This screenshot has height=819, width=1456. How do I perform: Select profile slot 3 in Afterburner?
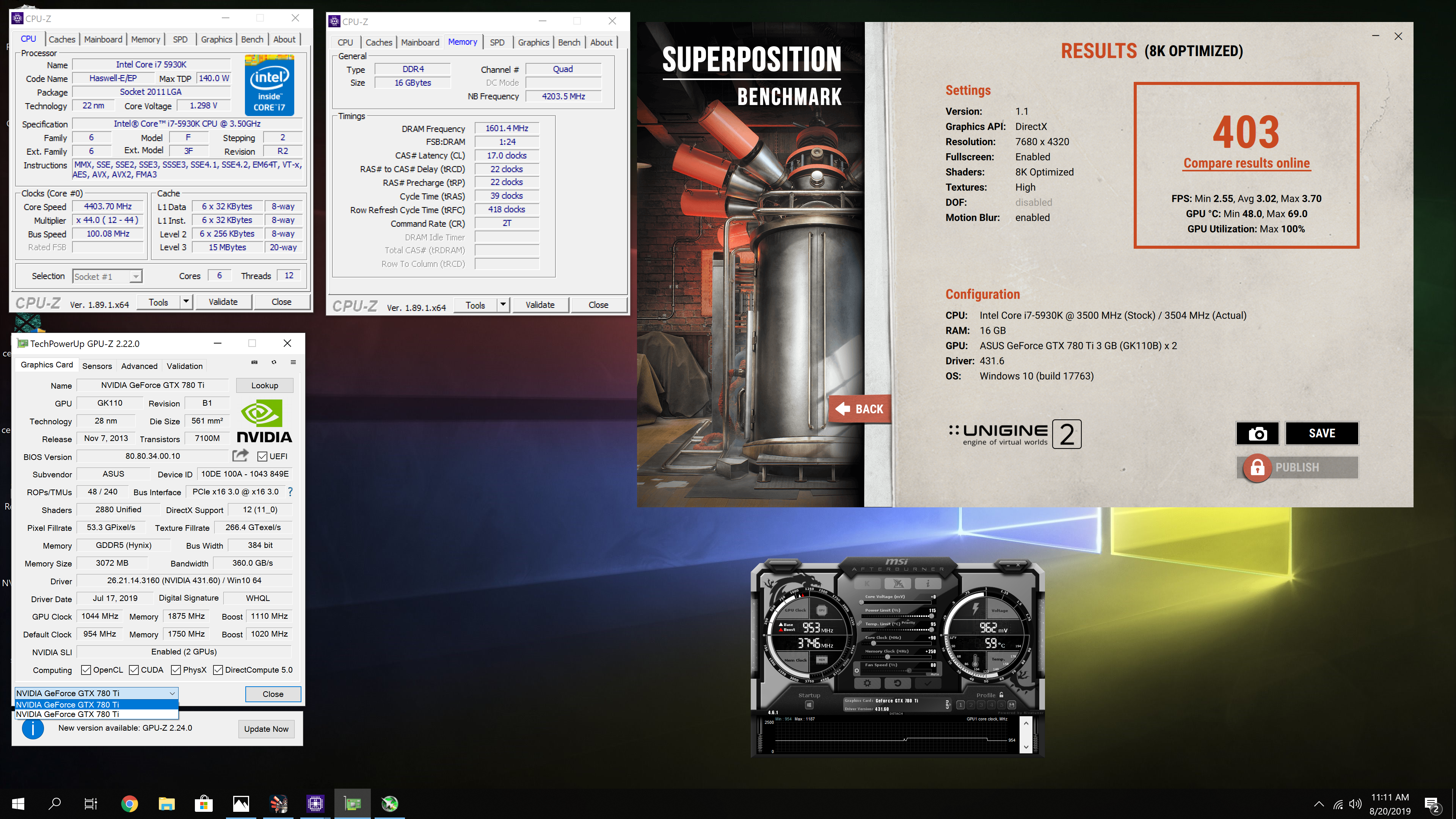click(982, 705)
